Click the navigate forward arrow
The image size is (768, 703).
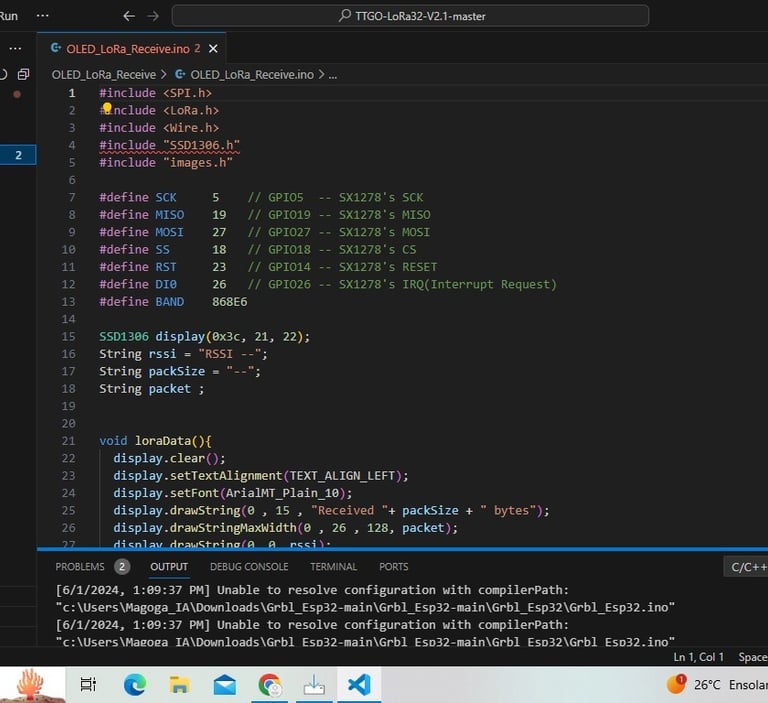pos(153,16)
